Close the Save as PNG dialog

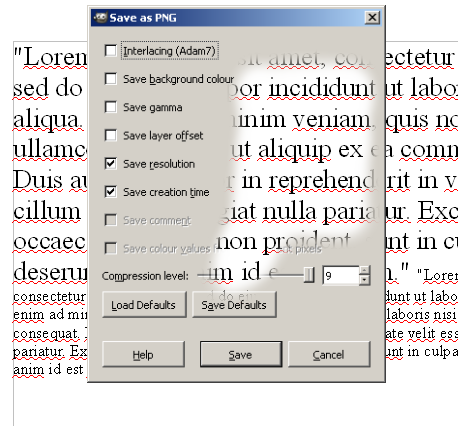[372, 17]
